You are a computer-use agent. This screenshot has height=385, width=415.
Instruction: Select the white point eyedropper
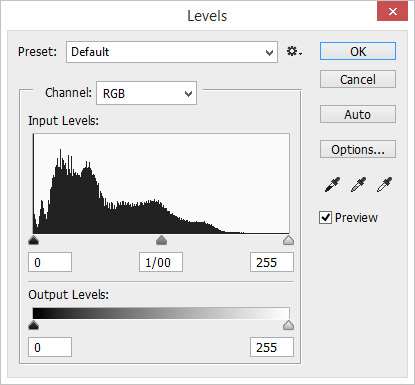[x=384, y=184]
